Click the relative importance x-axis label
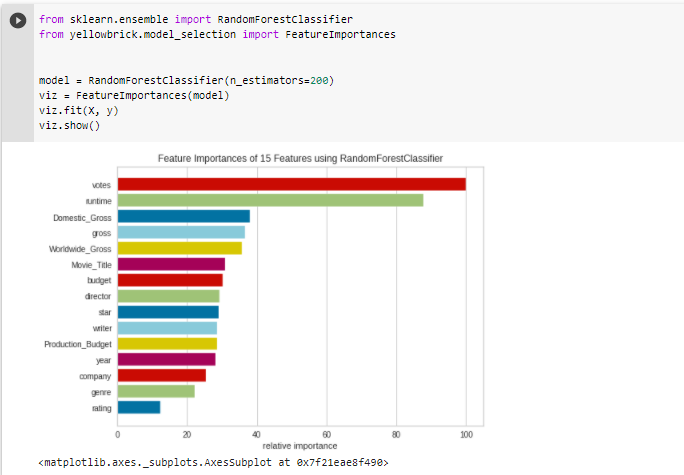Screen dimensions: 684x475 tap(300, 446)
